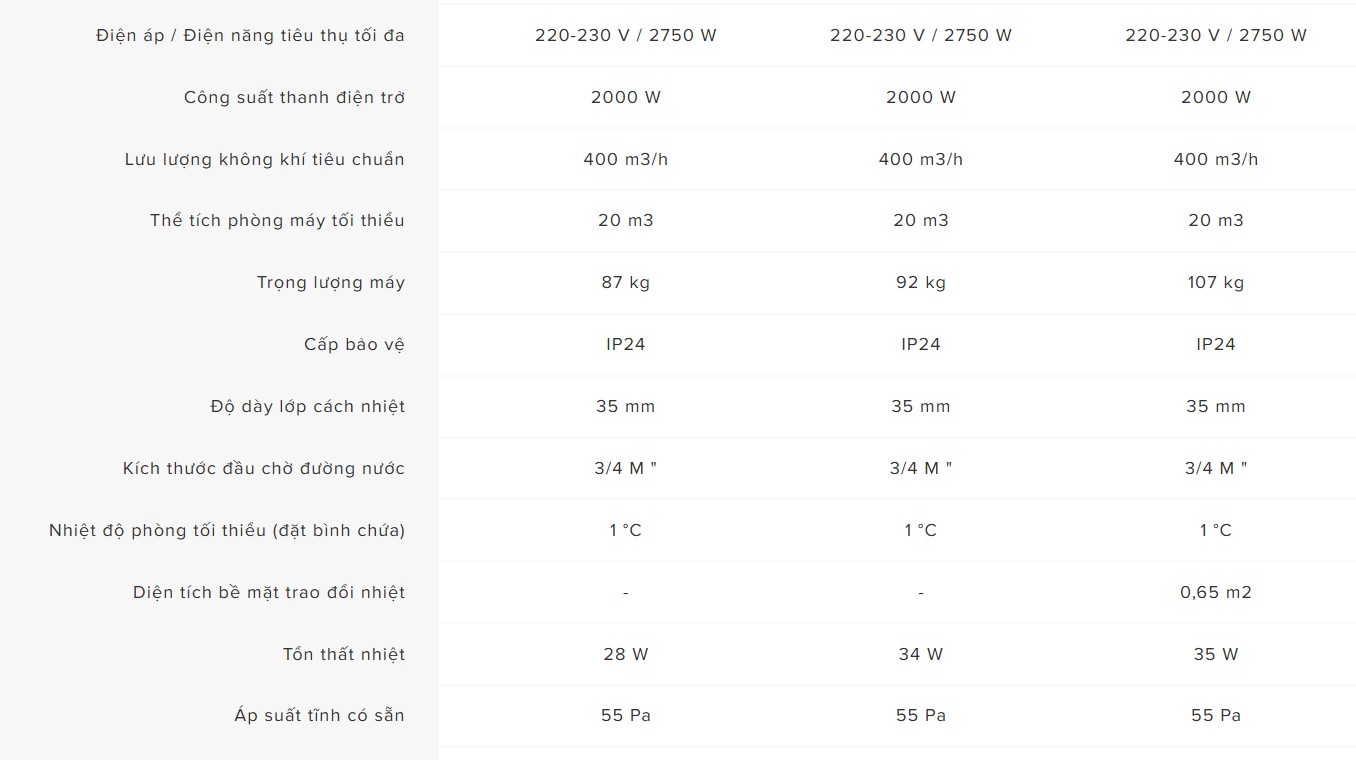
Task: Click the "Cấp bảo vệ" row label
Action: 354,344
